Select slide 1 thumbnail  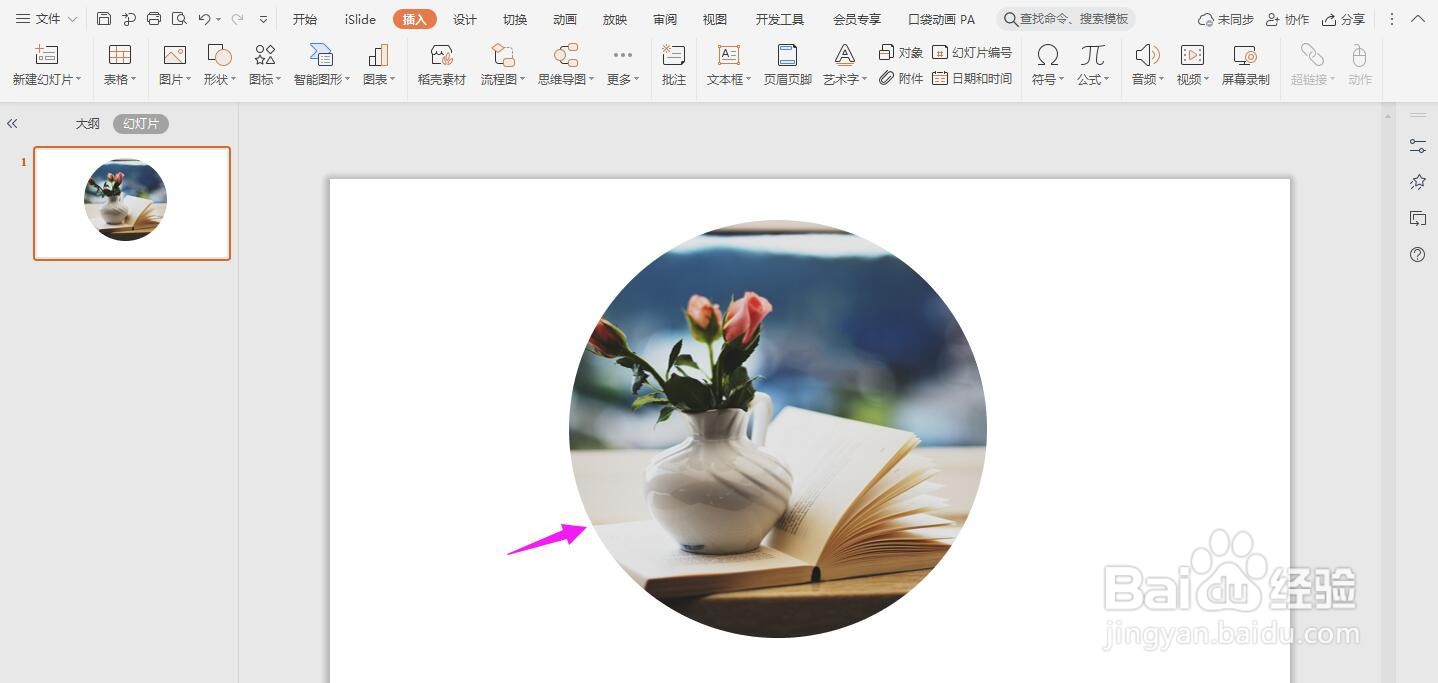[x=132, y=203]
